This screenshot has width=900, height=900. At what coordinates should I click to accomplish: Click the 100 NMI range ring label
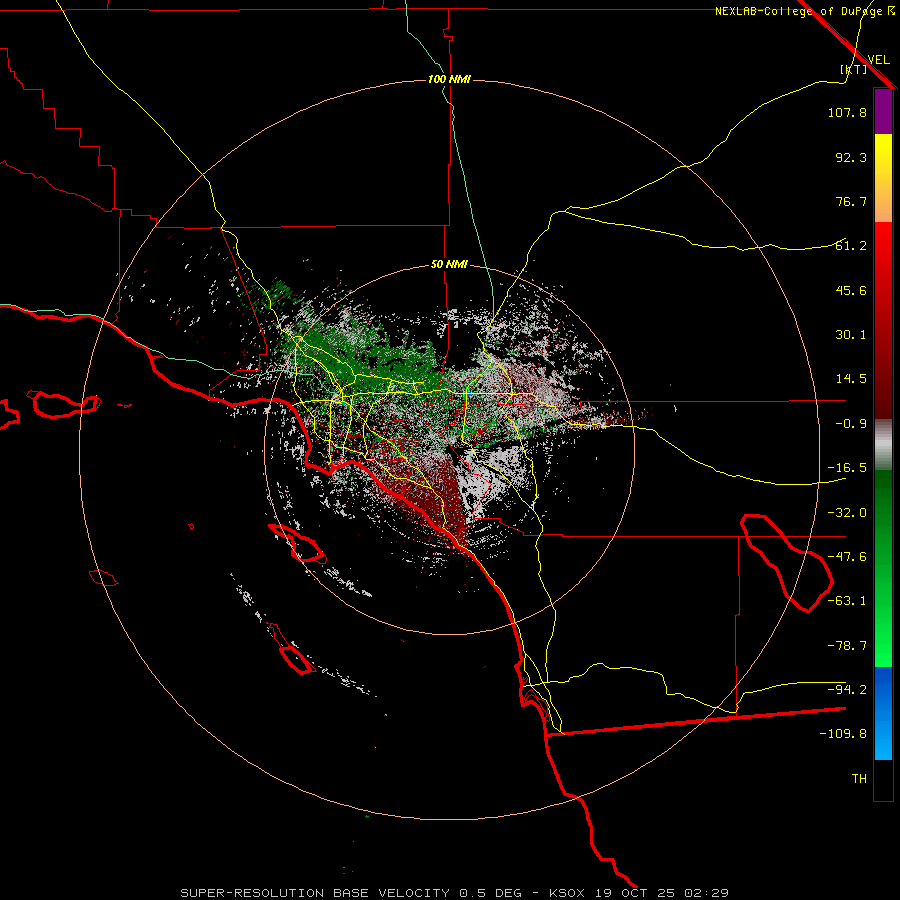[x=449, y=79]
